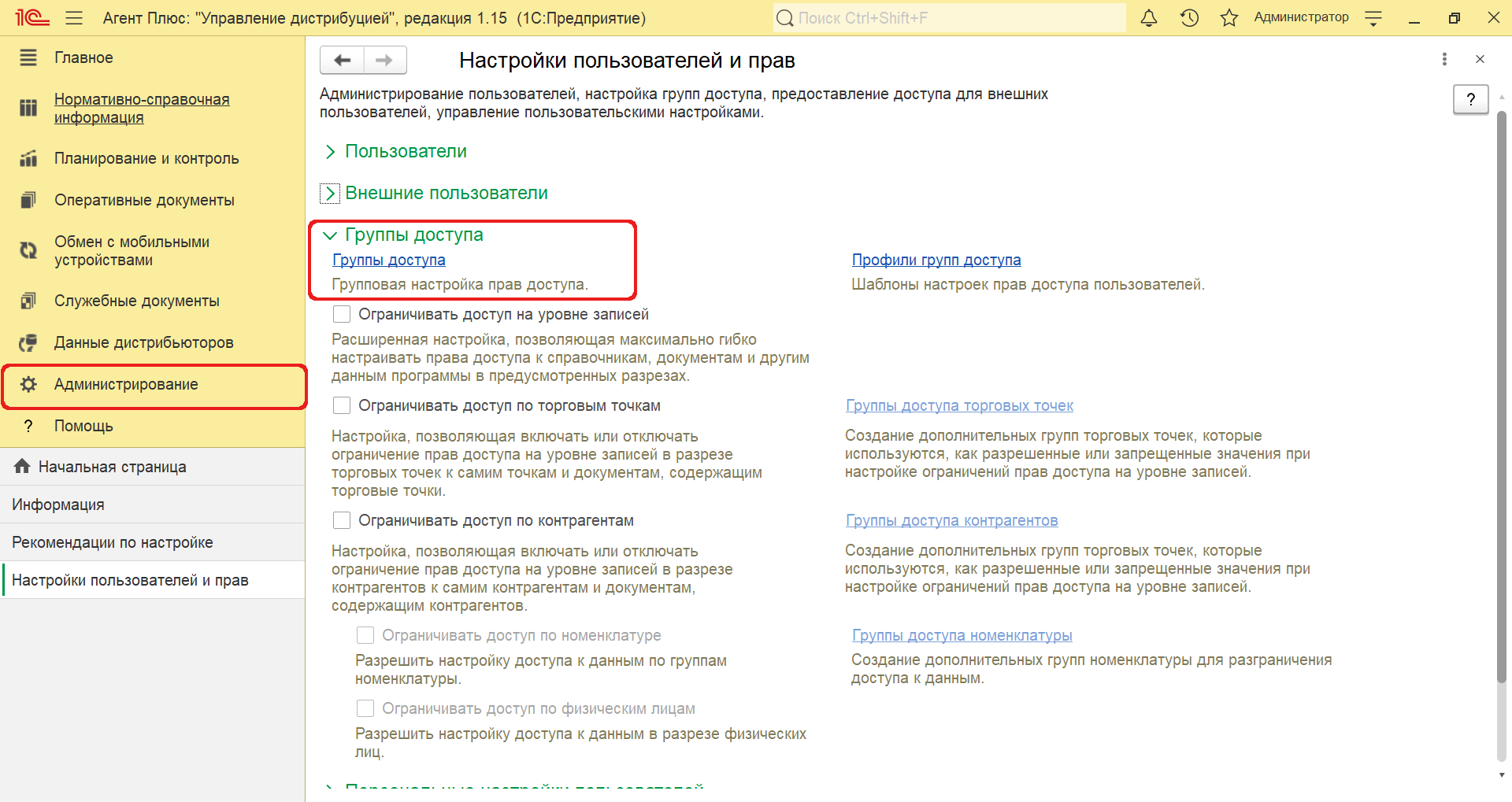Switch to Начальная страница tab
Screen dimensions: 1512x802
click(152, 467)
